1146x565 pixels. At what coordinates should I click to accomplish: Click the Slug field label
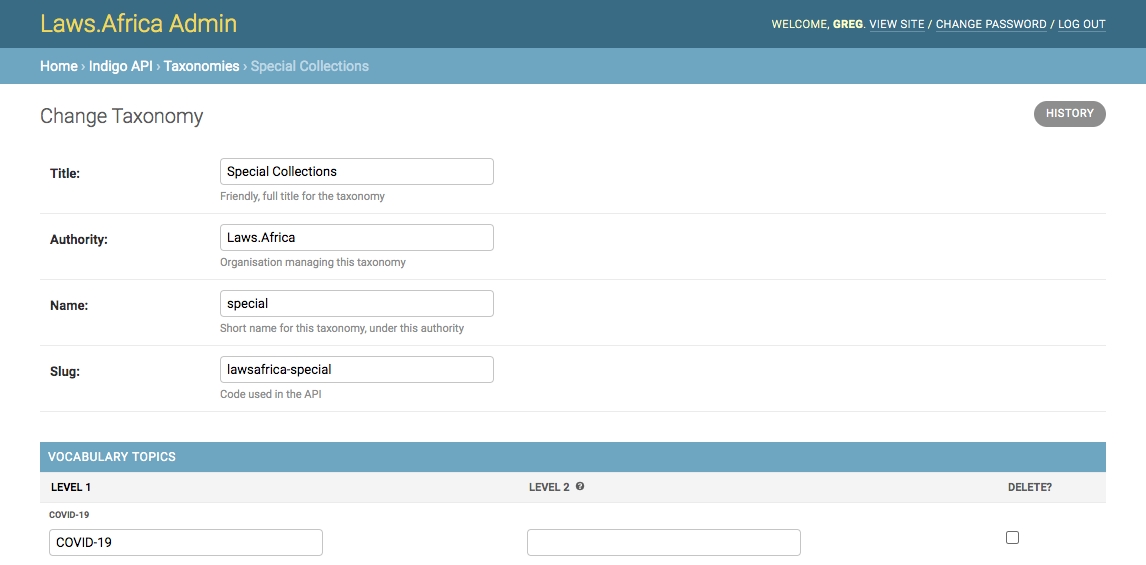pos(65,372)
